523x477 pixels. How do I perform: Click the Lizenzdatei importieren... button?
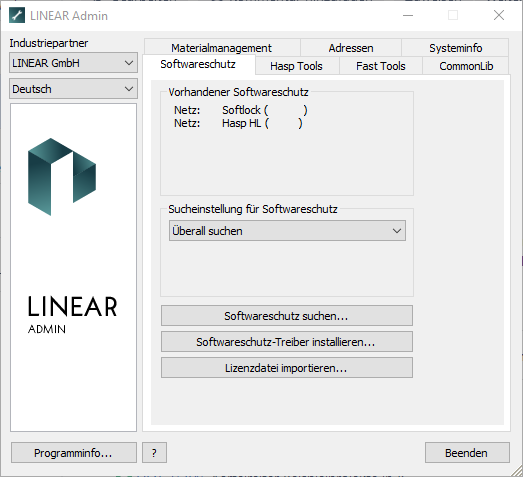pos(287,368)
